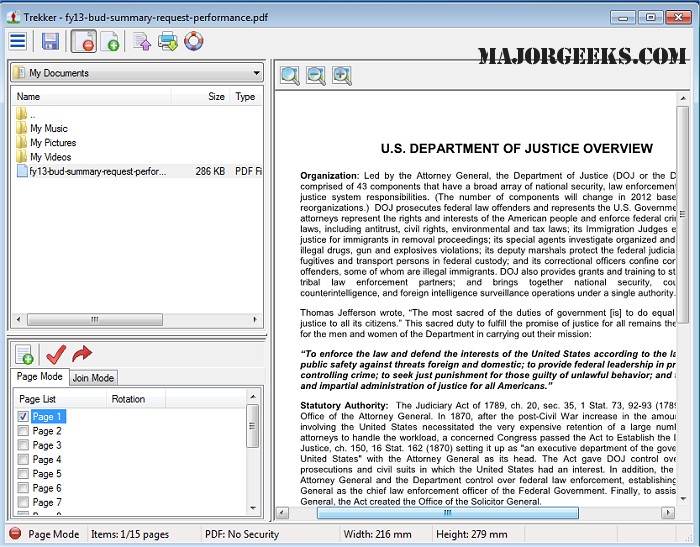Select the Page 4 label in page list
The height and width of the screenshot is (547, 700).
47,459
